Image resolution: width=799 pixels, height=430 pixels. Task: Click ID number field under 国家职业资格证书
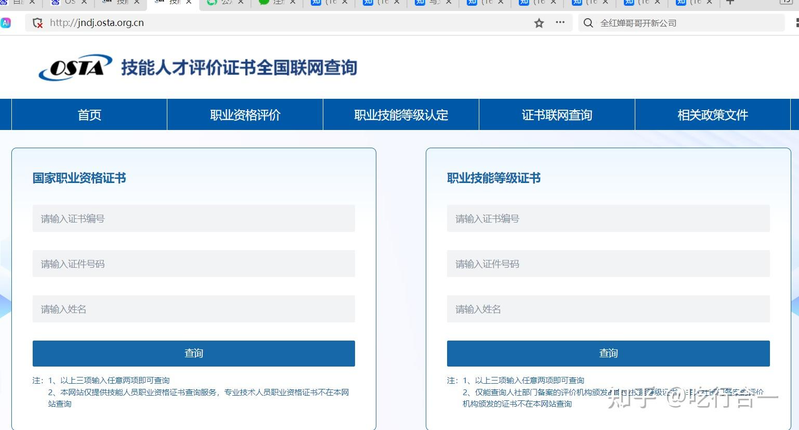click(x=193, y=264)
